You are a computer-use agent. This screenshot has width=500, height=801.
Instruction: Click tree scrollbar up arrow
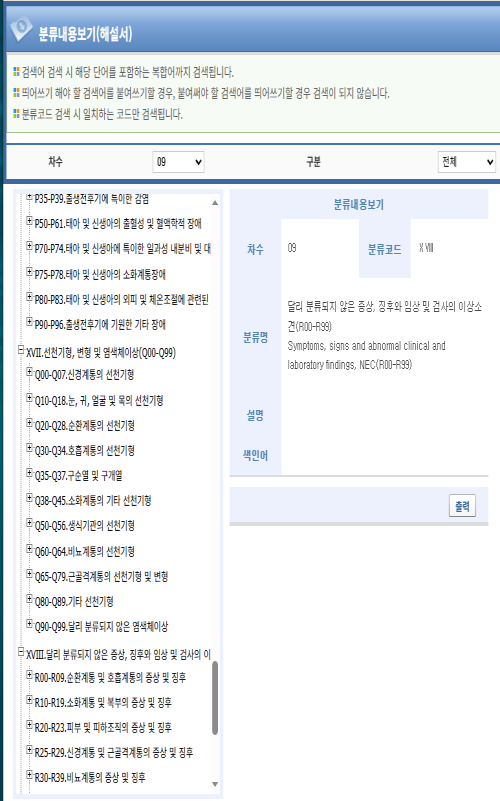pyautogui.click(x=215, y=203)
